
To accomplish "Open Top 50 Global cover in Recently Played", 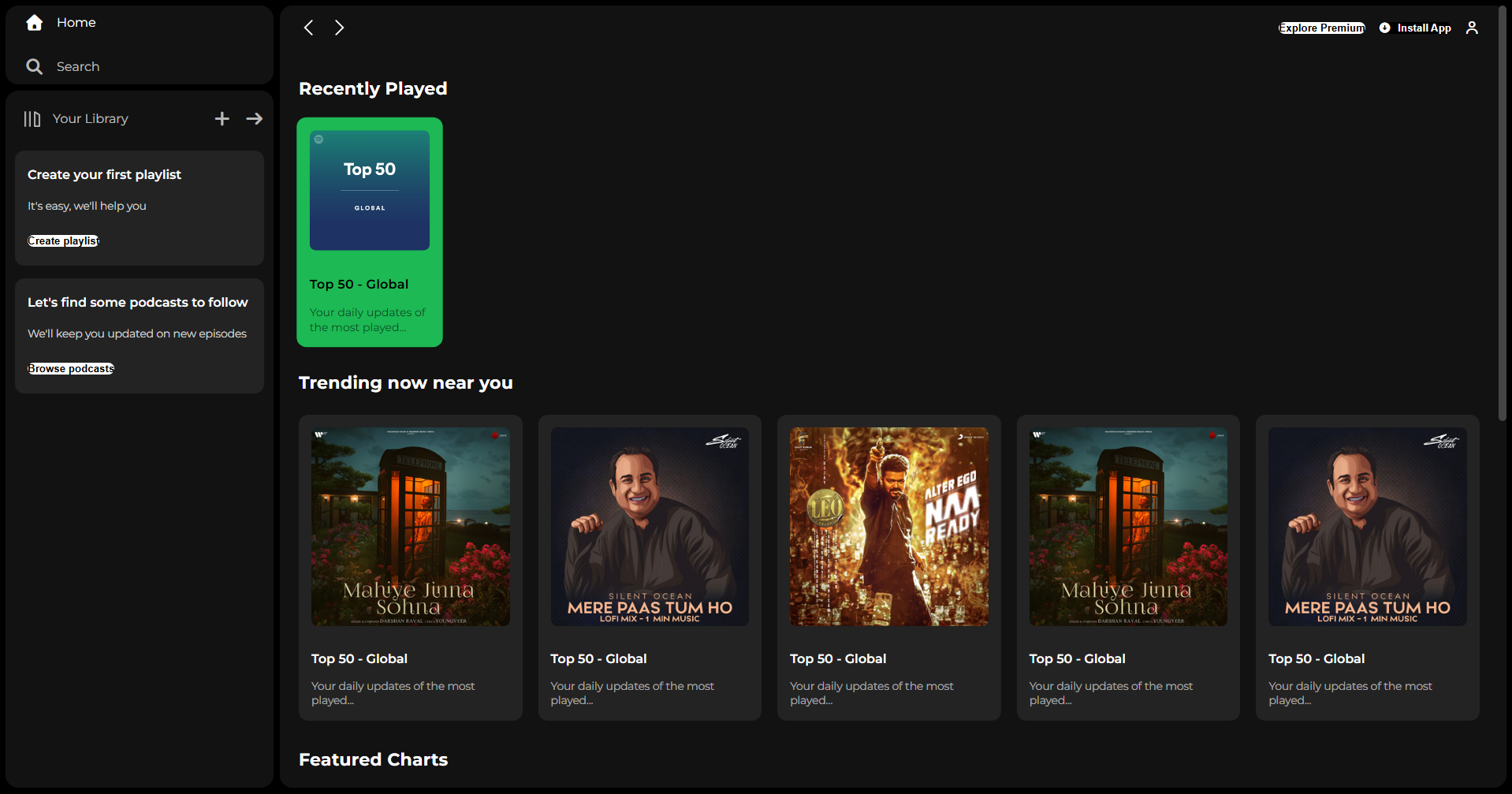I will click(x=370, y=191).
